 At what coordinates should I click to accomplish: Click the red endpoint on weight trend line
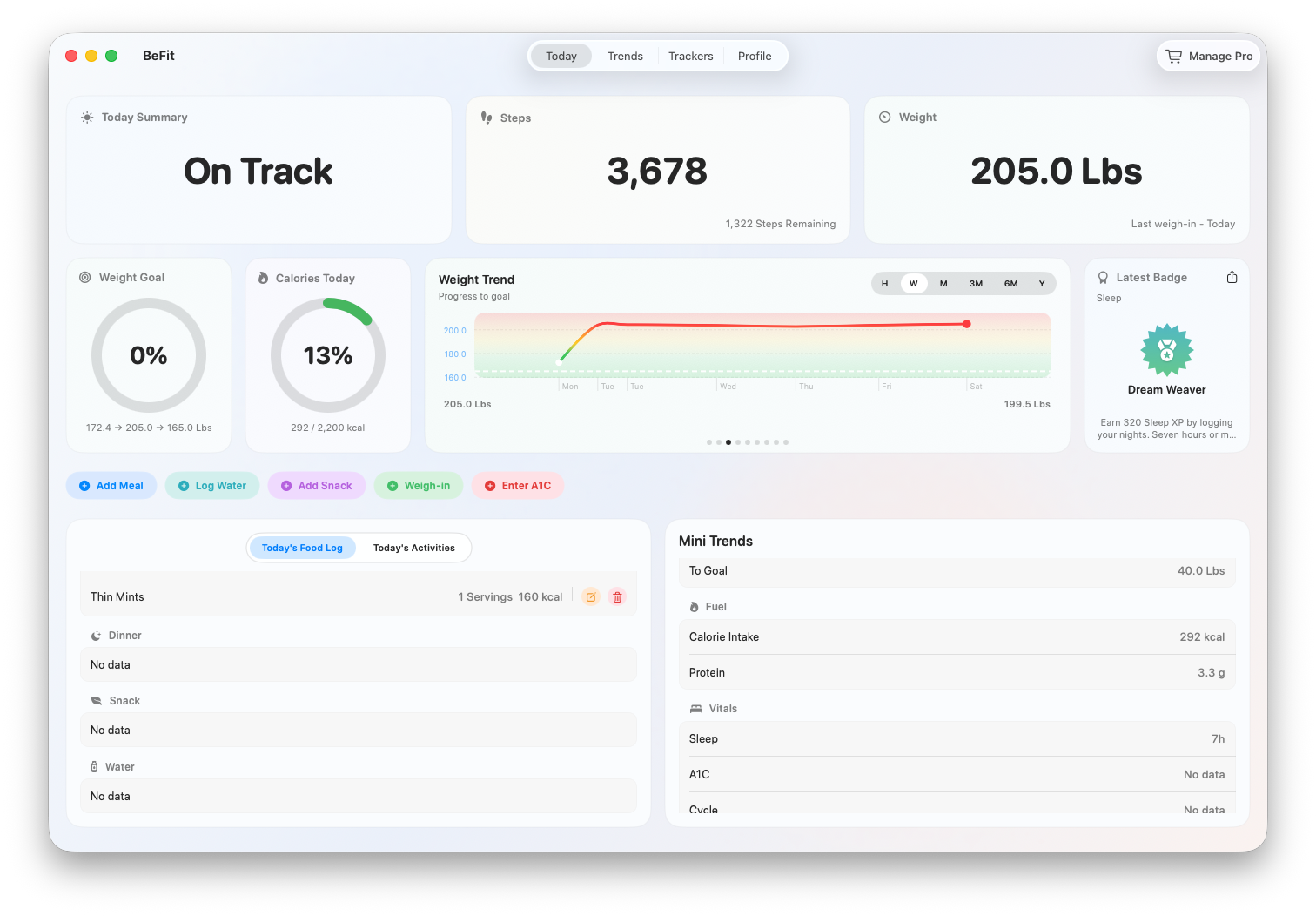(967, 324)
